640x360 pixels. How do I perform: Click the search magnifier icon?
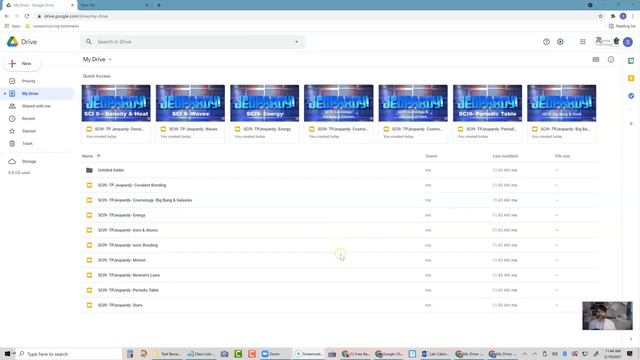point(89,42)
